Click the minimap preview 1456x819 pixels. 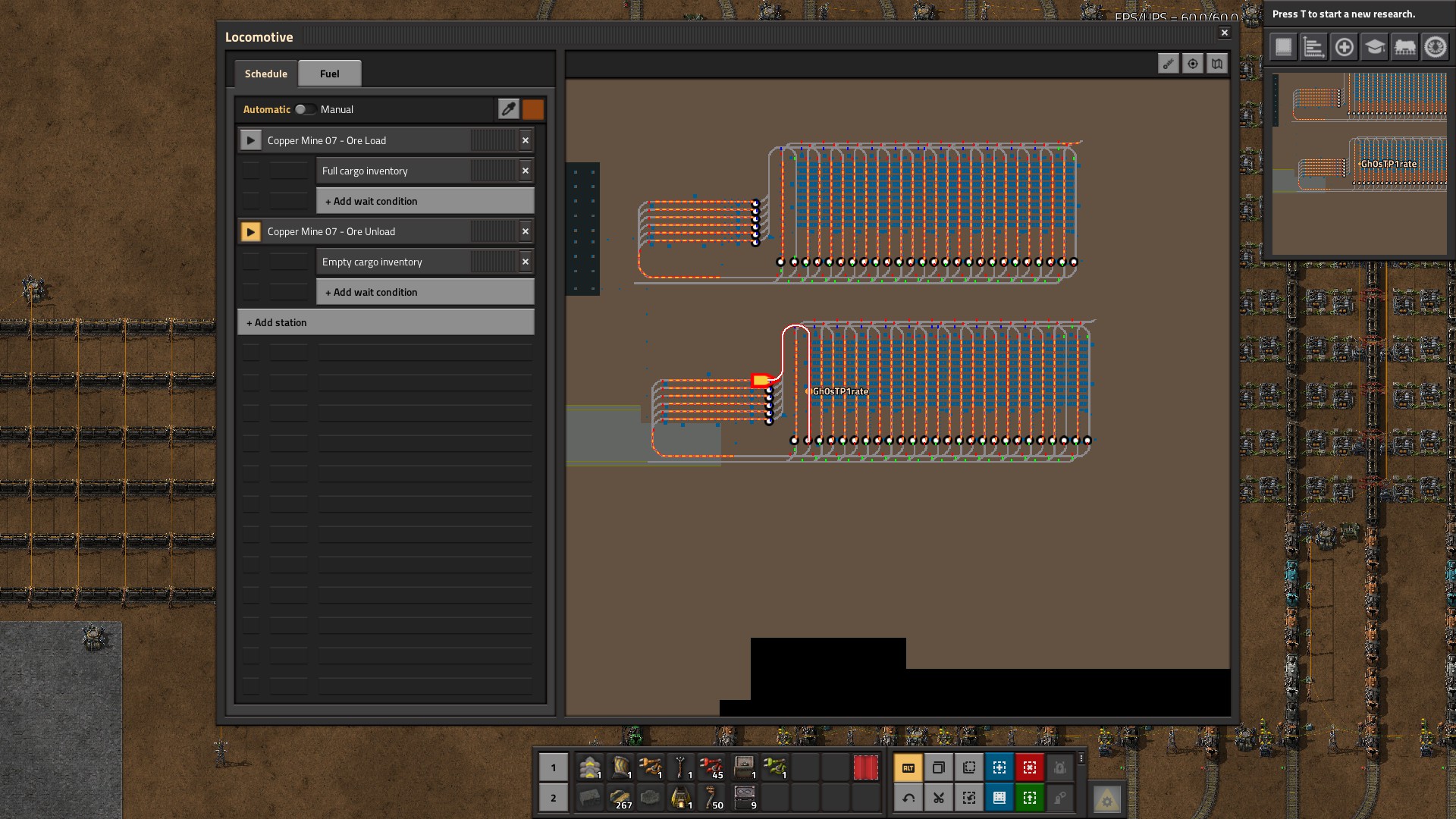[1360, 163]
